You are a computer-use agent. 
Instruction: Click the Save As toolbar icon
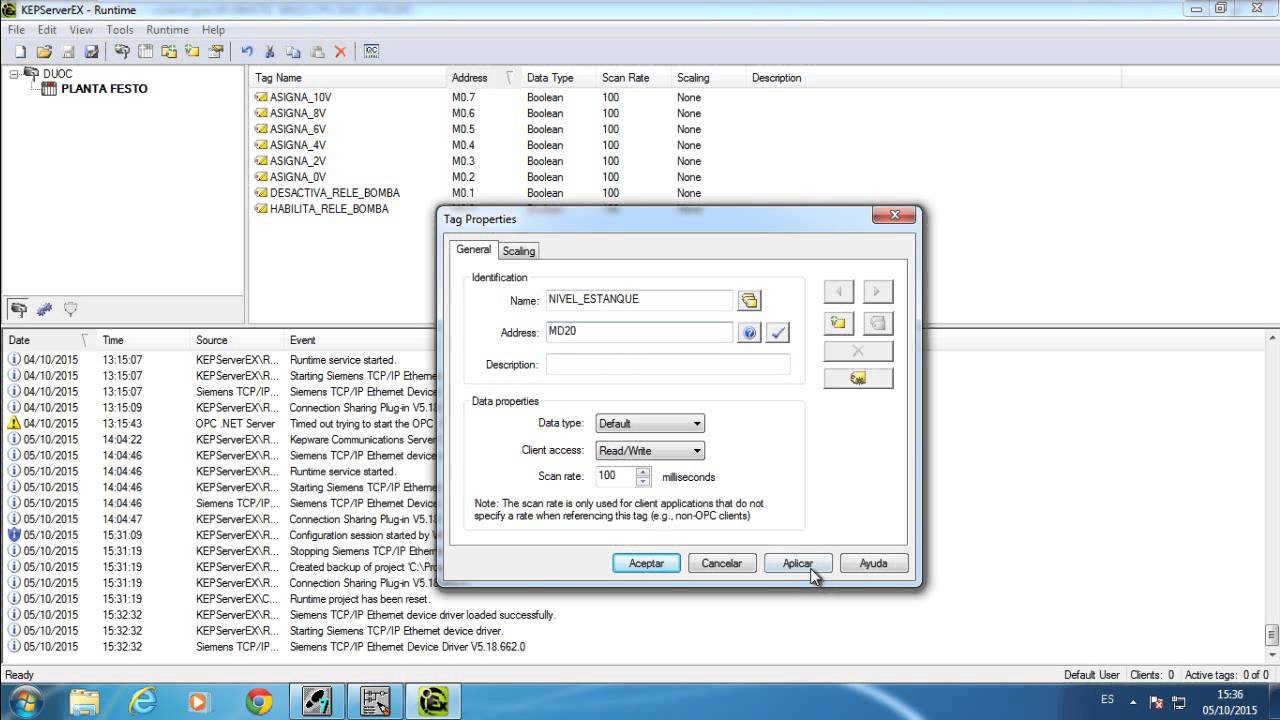click(x=91, y=51)
